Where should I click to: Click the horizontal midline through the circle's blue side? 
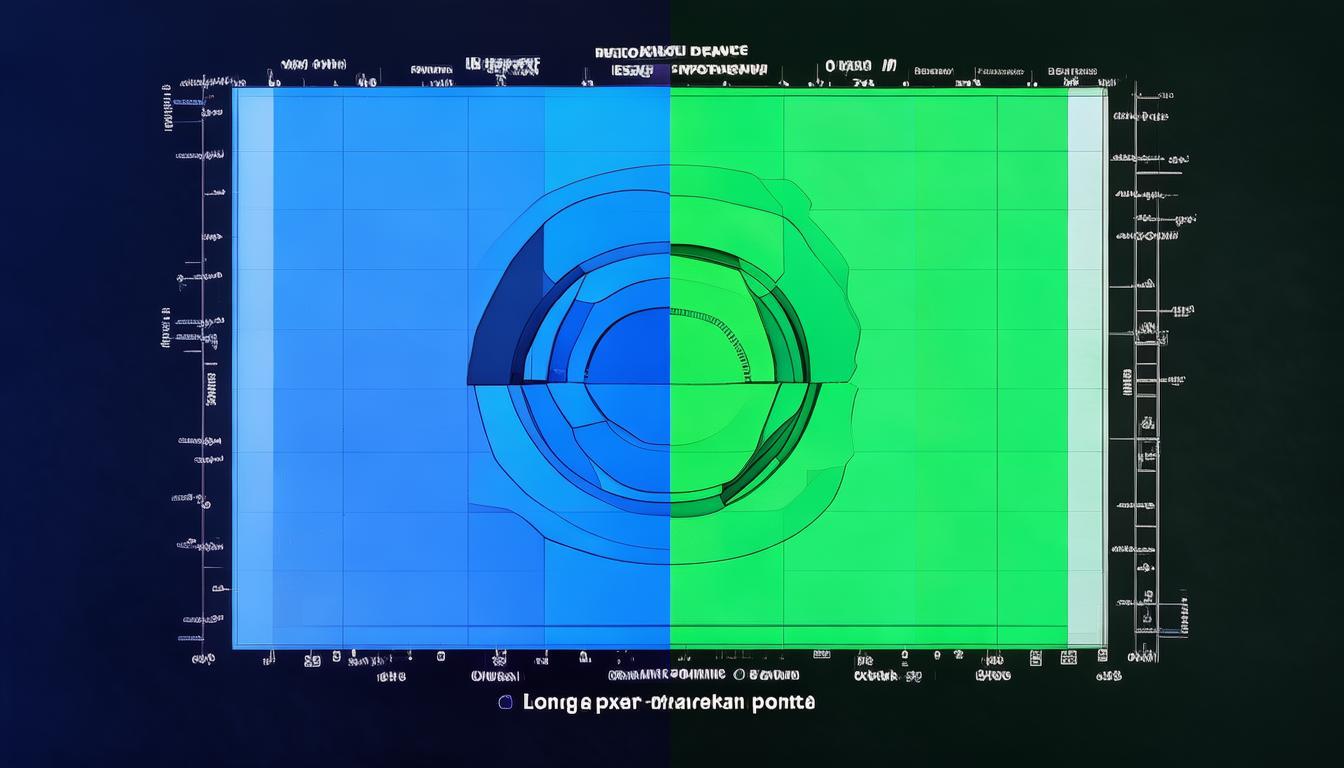(570, 385)
